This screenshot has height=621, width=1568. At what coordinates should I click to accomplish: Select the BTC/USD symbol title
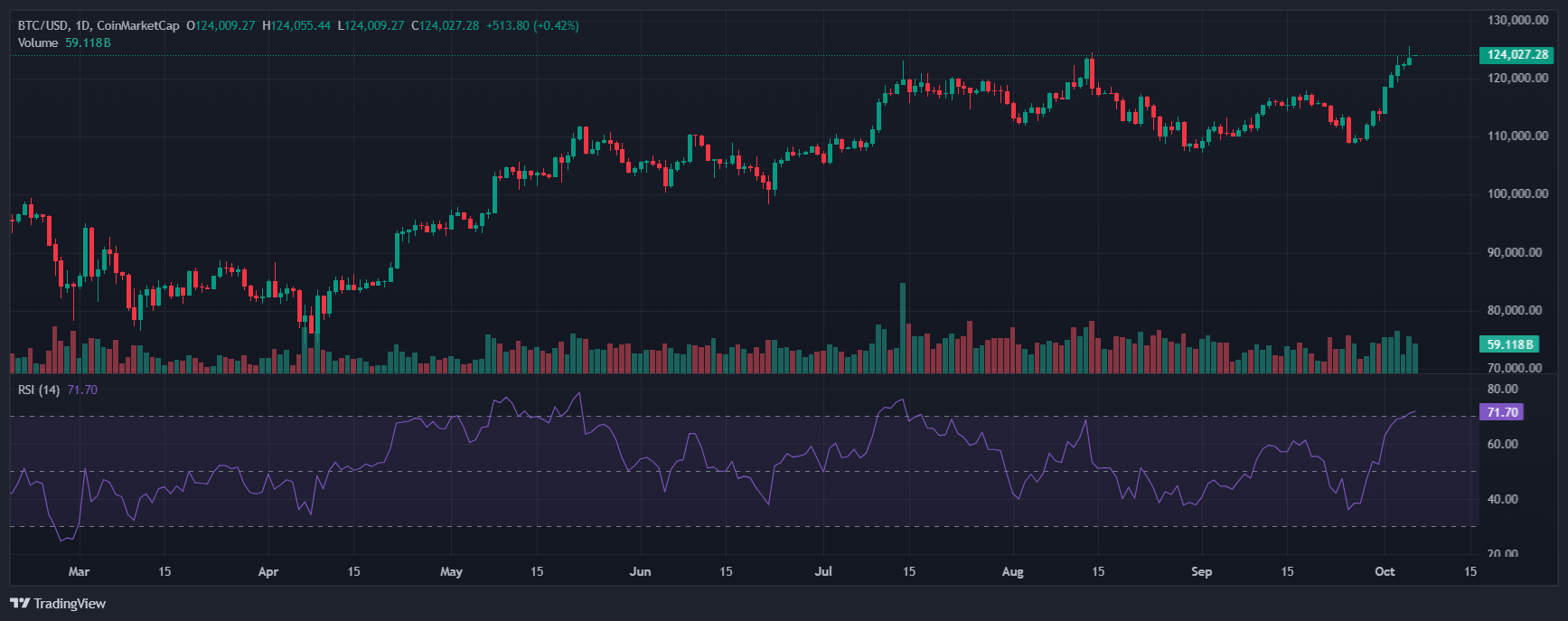click(42, 25)
